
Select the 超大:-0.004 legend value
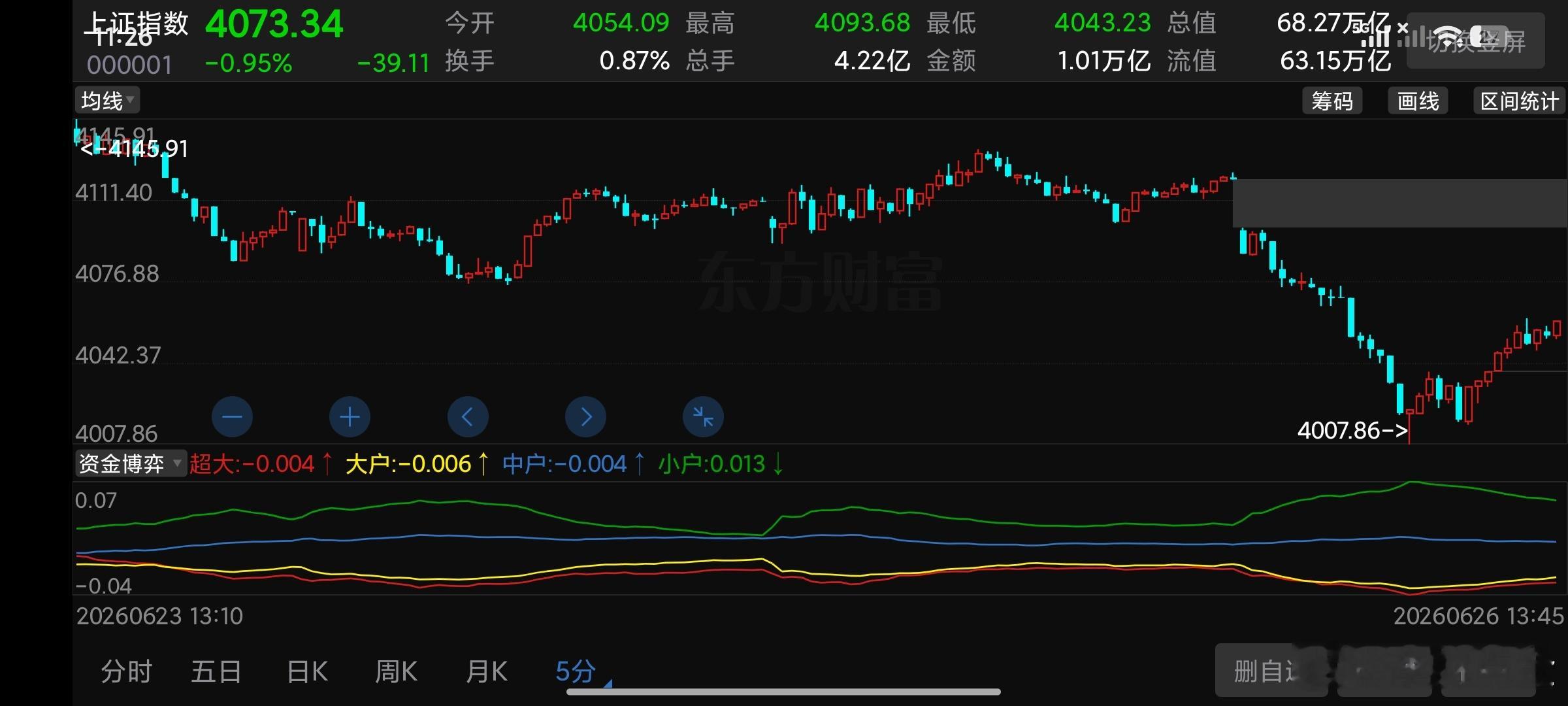point(261,463)
